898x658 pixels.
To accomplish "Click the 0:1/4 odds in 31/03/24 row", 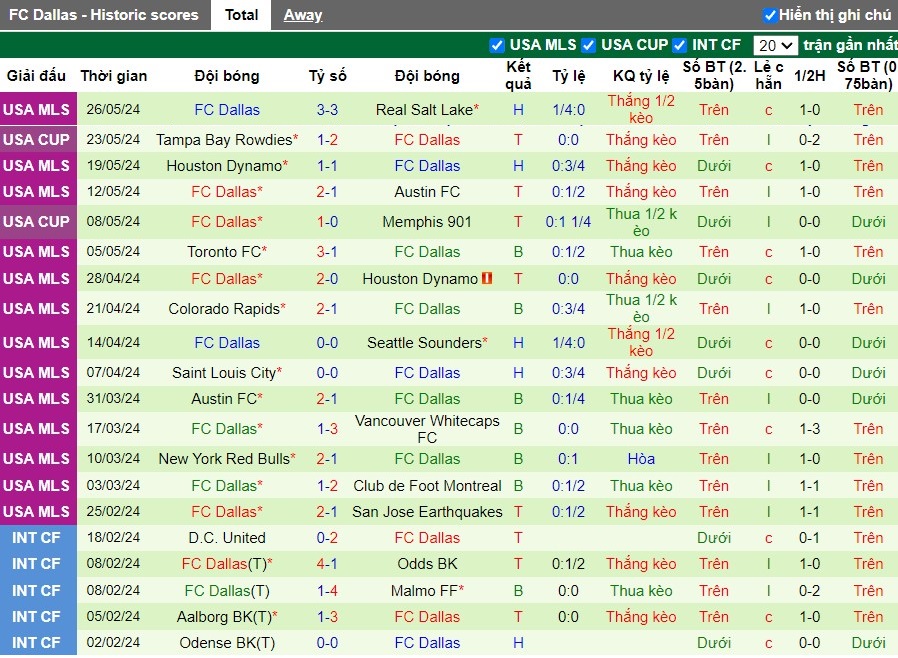I will point(568,399).
